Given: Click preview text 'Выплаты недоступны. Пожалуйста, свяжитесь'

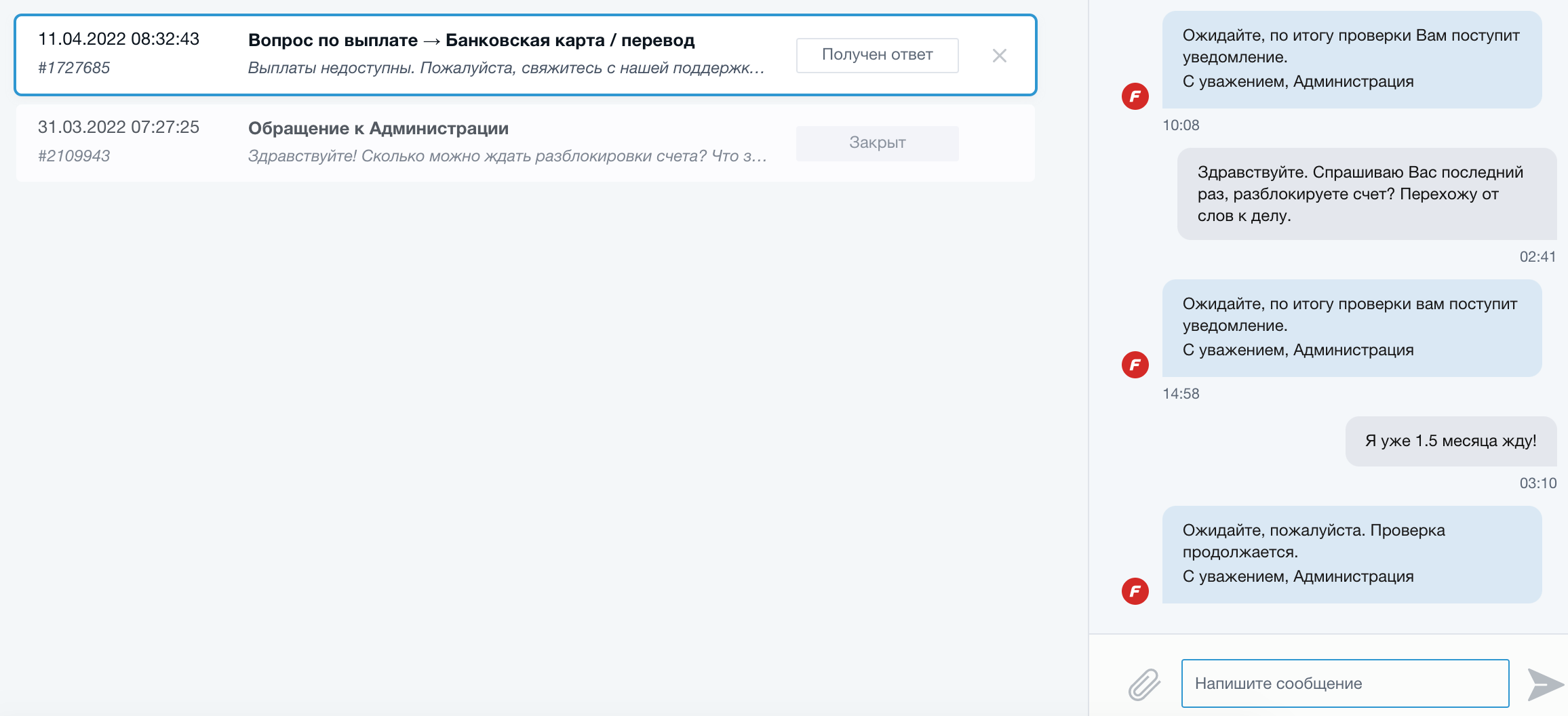Looking at the screenshot, I should (x=506, y=68).
